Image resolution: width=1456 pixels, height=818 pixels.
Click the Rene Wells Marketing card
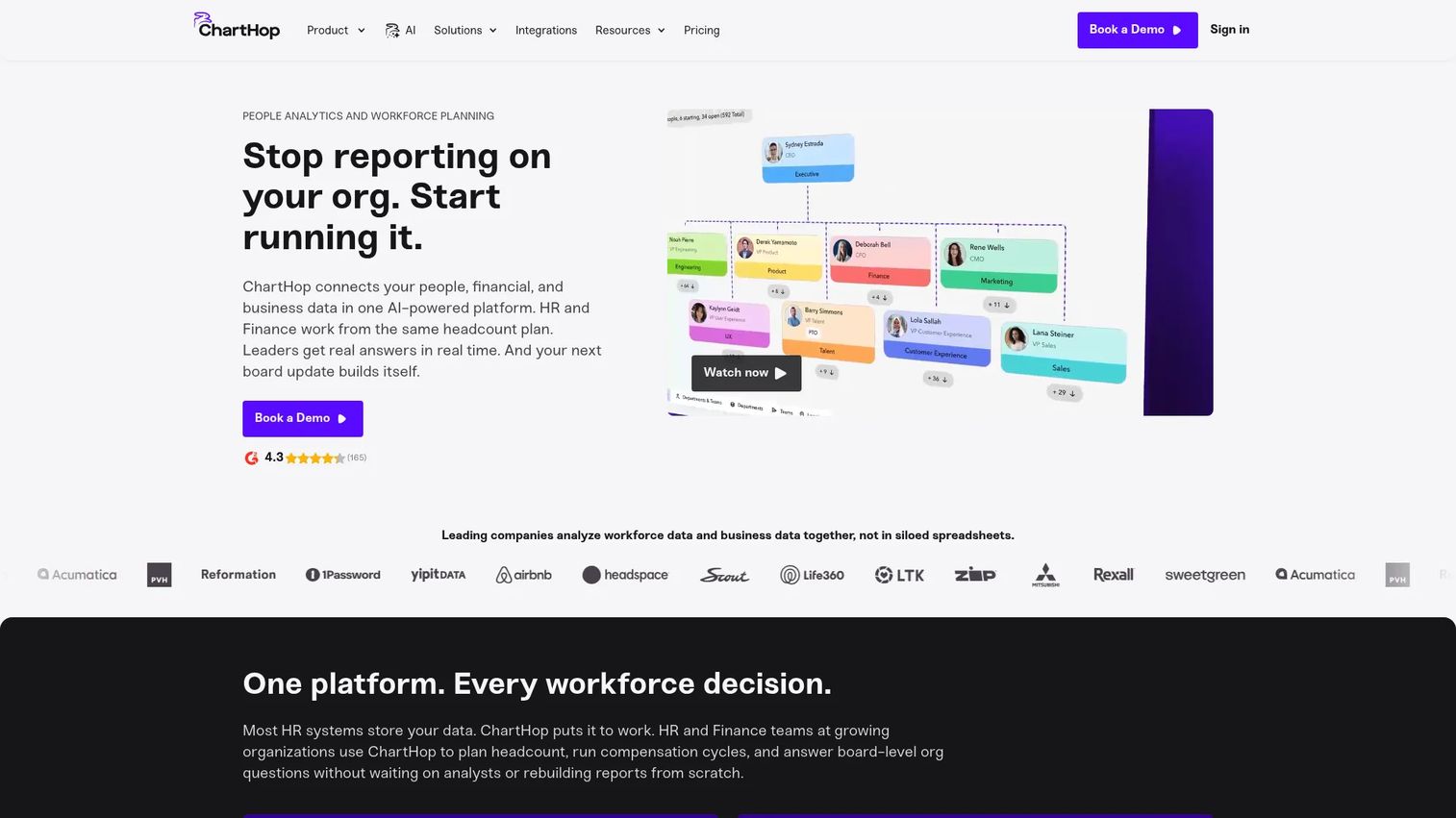[998, 264]
